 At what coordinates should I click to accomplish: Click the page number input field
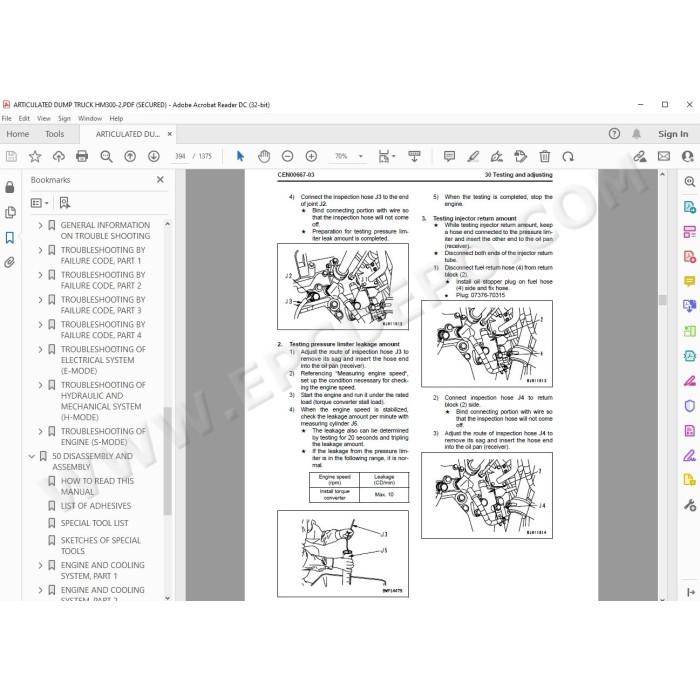(180, 156)
